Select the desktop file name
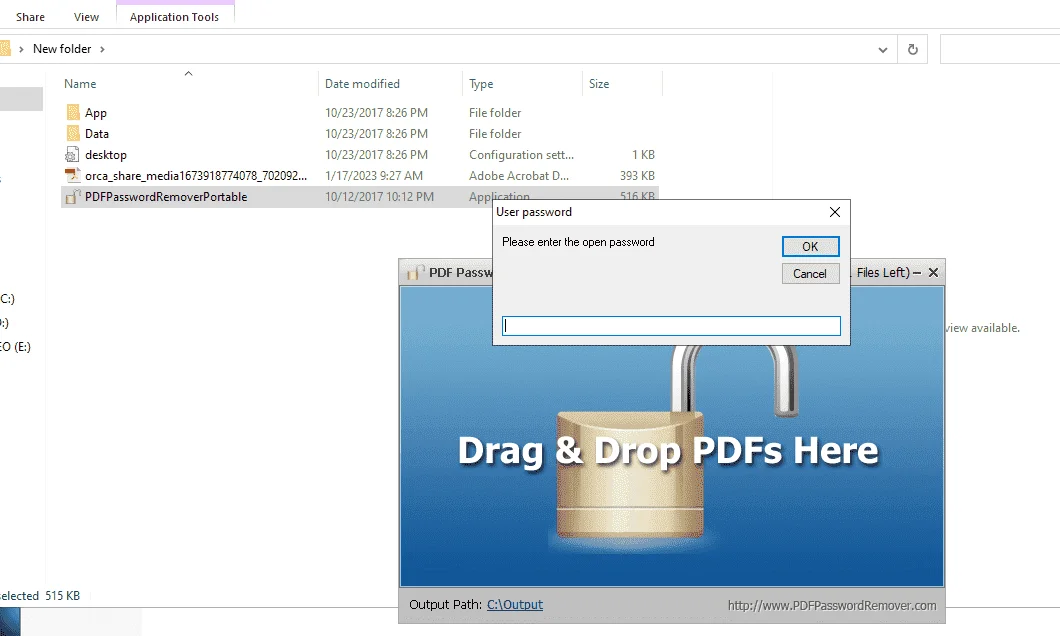The height and width of the screenshot is (636, 1060). point(105,155)
